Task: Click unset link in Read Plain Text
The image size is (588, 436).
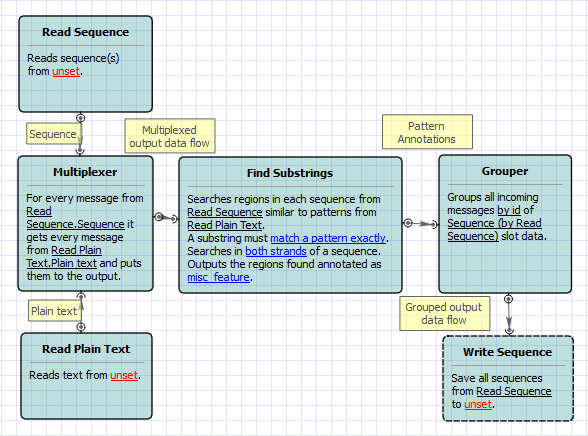Action: click(x=124, y=375)
